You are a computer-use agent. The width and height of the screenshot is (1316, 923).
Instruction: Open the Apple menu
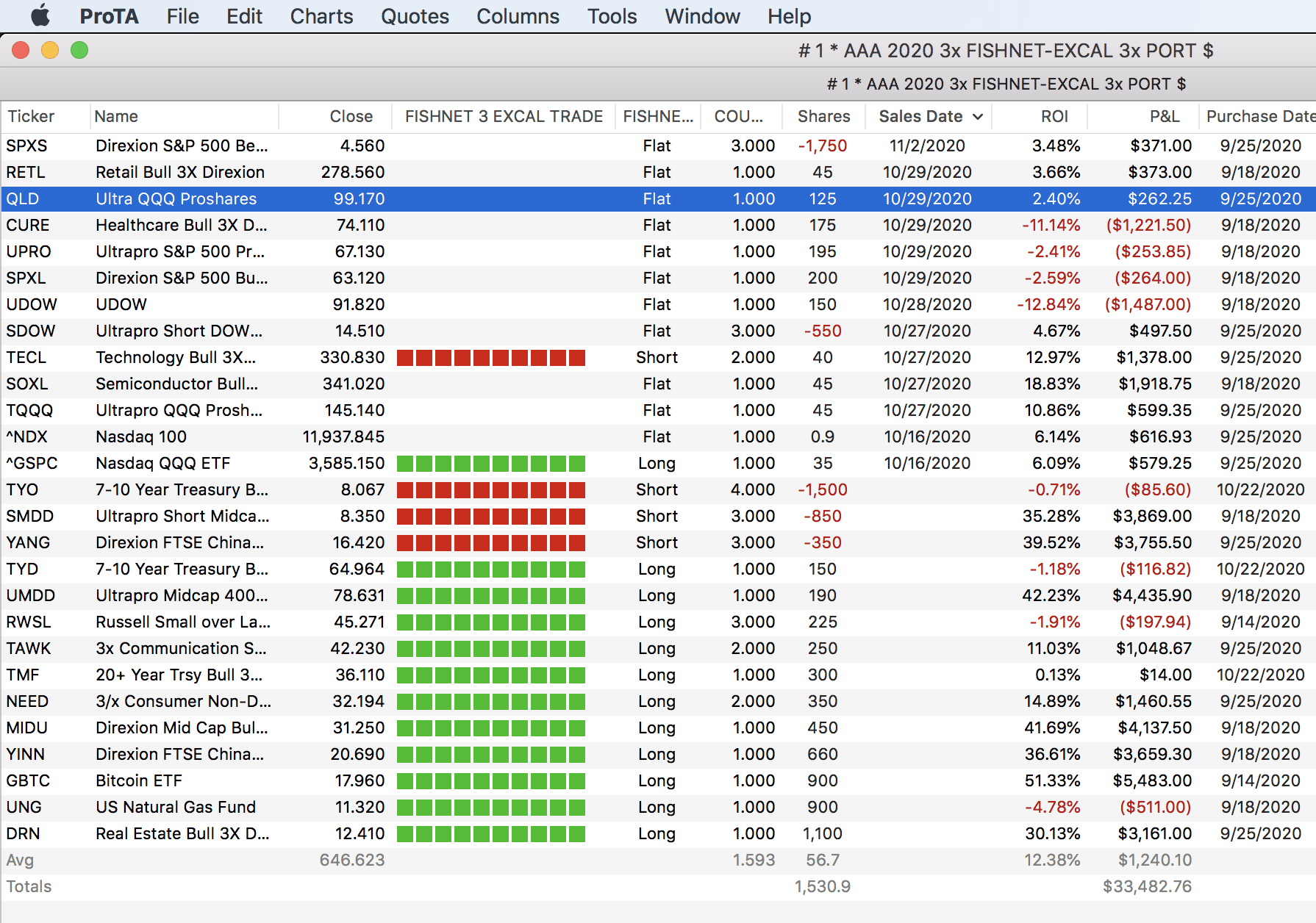40,15
